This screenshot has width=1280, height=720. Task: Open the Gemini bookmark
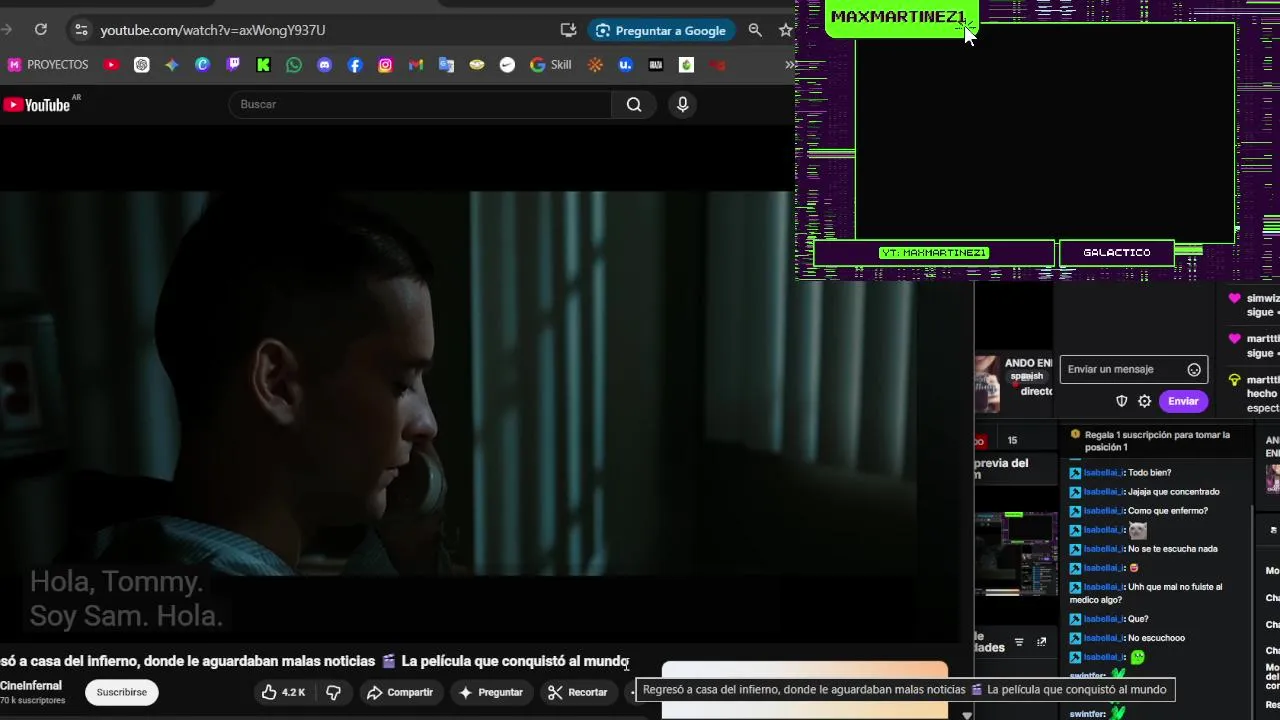[172, 65]
